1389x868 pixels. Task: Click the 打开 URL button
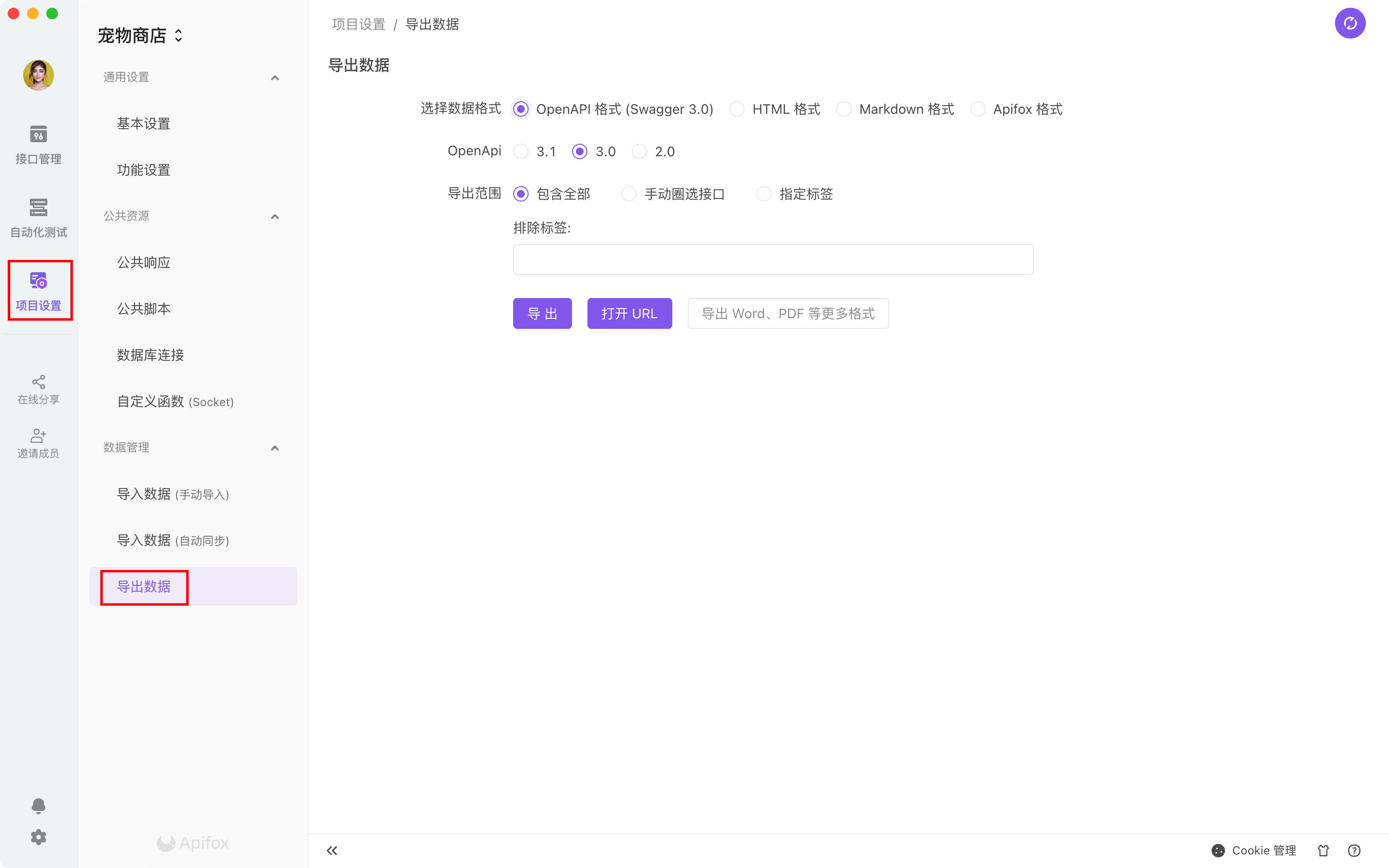click(x=629, y=313)
